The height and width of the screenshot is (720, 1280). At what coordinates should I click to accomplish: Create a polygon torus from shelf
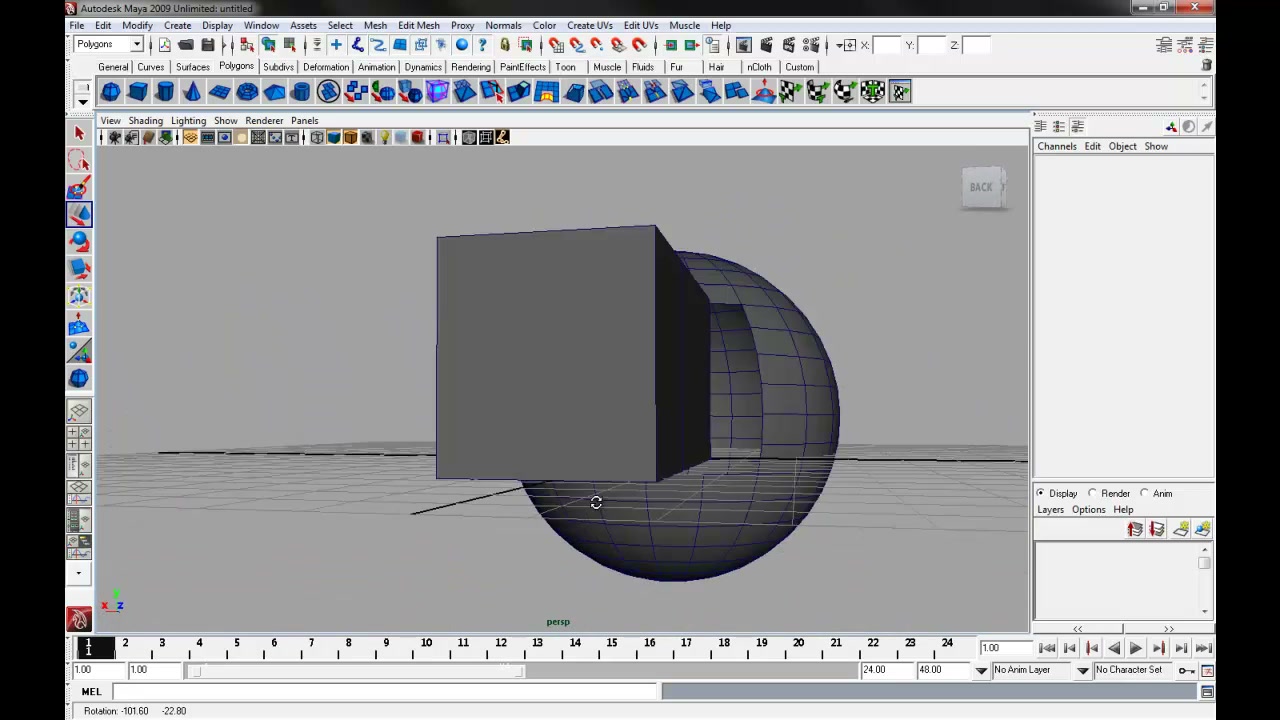[247, 92]
